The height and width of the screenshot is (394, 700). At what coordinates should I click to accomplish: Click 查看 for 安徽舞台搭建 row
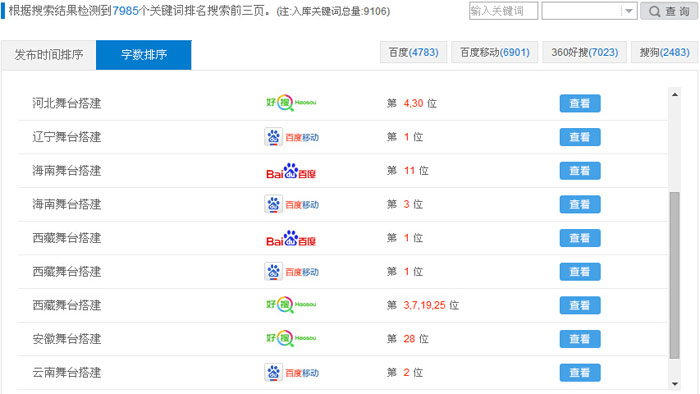pos(580,339)
